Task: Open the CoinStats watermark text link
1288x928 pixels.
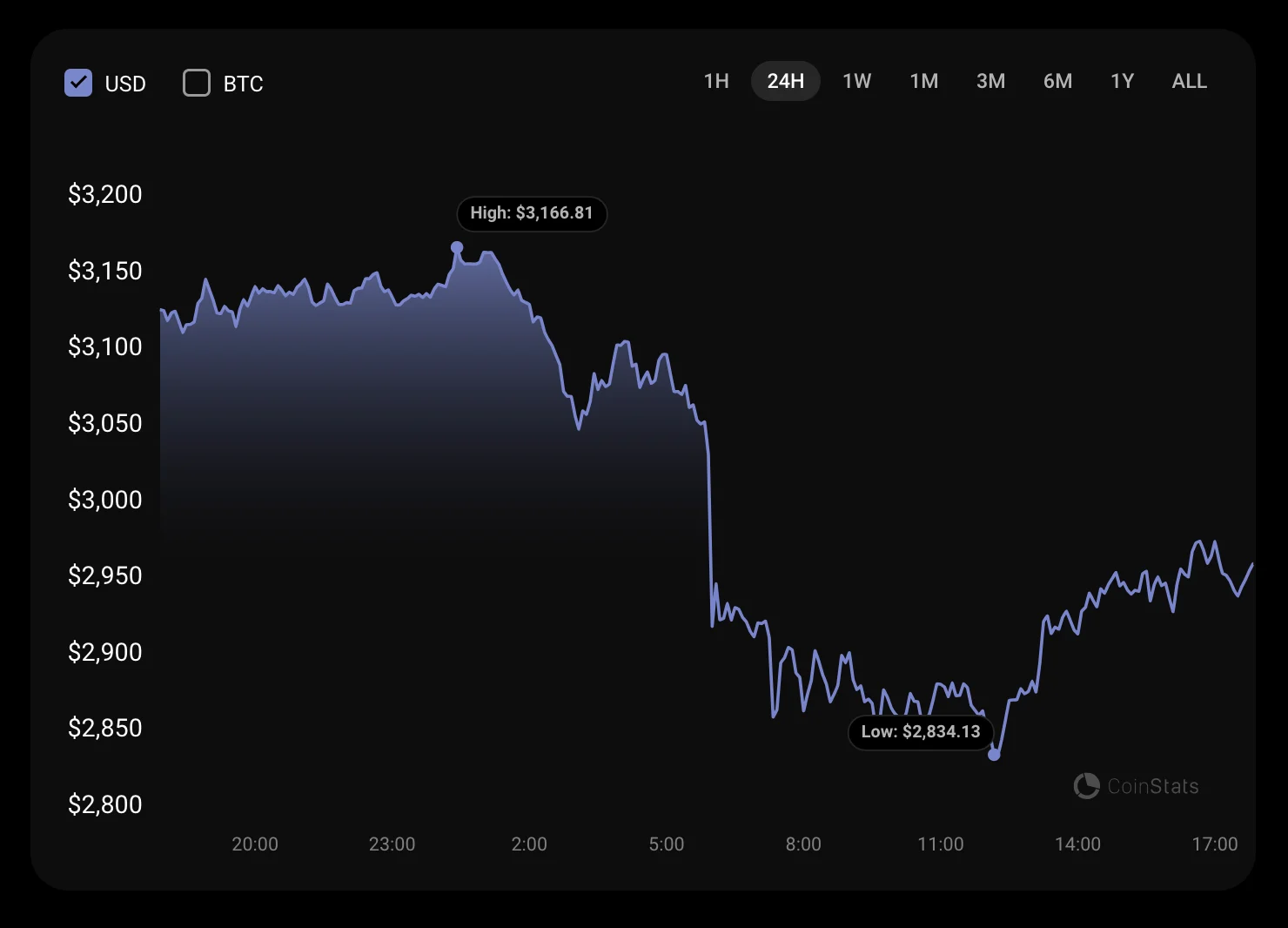Action: tap(1152, 786)
